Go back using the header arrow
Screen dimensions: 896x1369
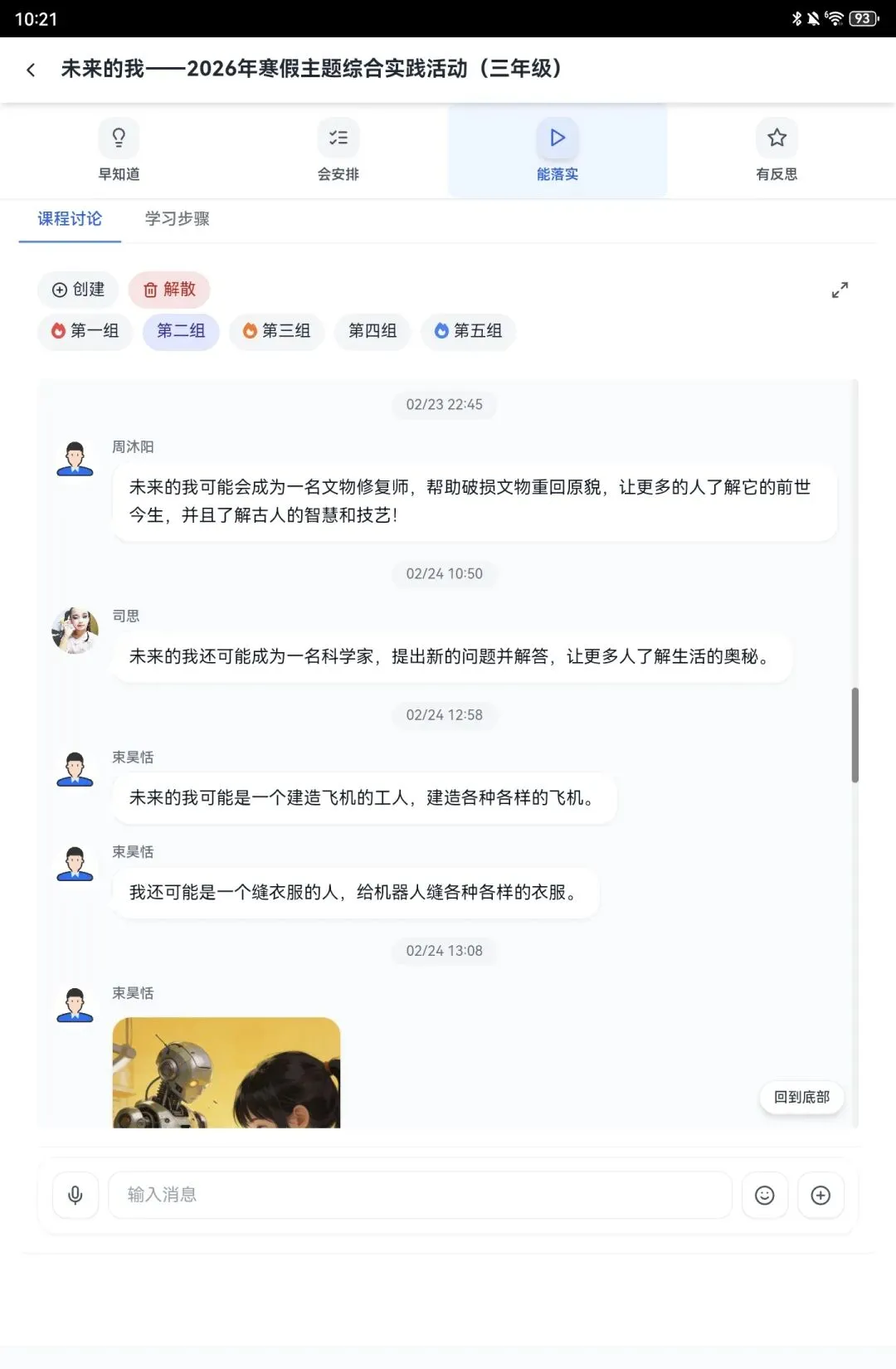point(31,70)
